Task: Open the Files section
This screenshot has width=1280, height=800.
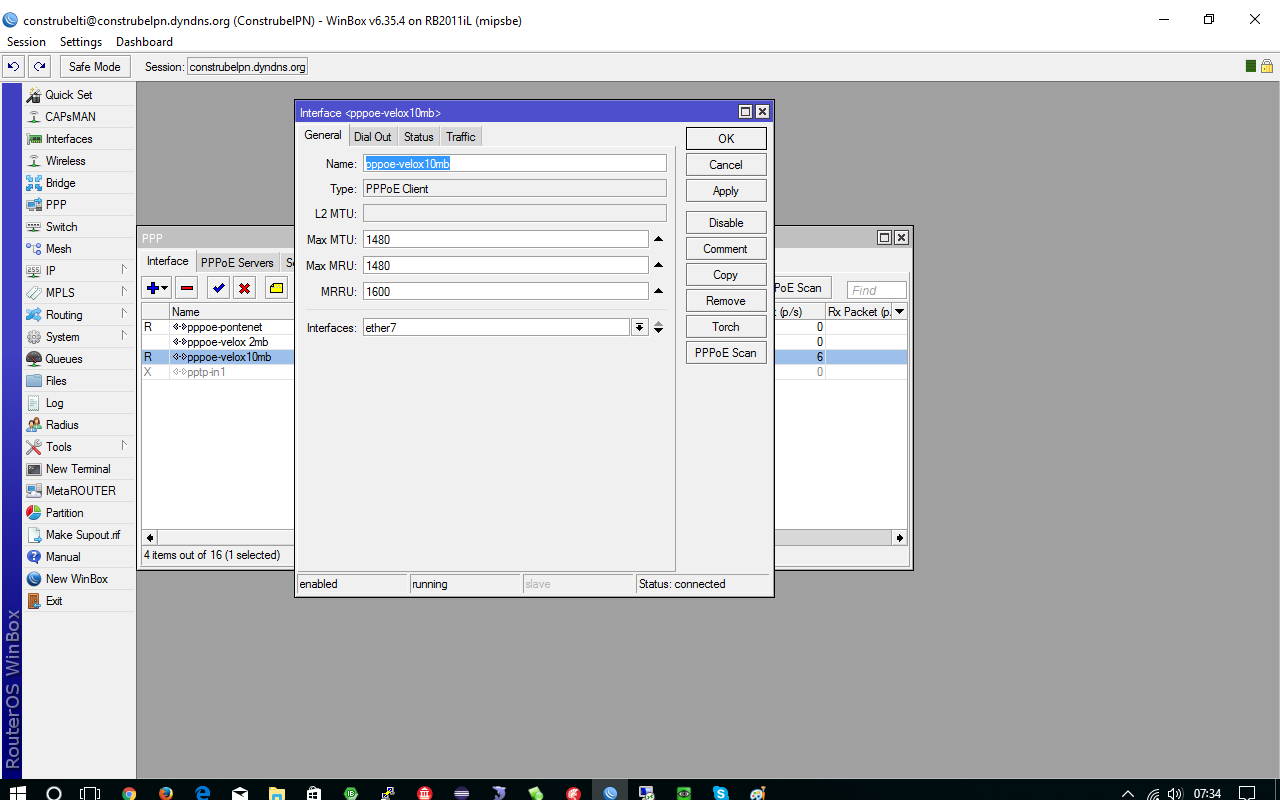Action: (56, 381)
